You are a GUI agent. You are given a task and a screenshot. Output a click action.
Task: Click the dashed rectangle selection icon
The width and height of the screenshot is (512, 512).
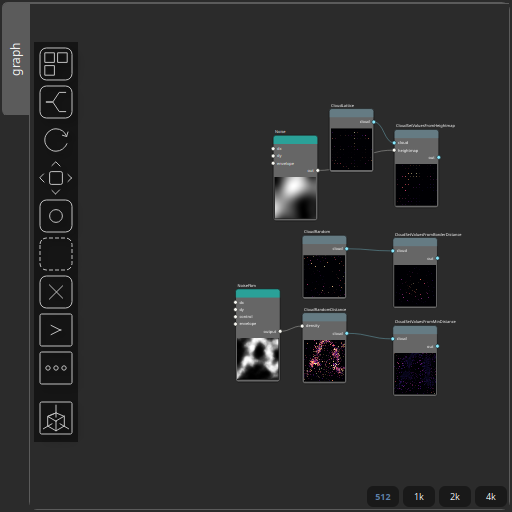[x=56, y=254]
